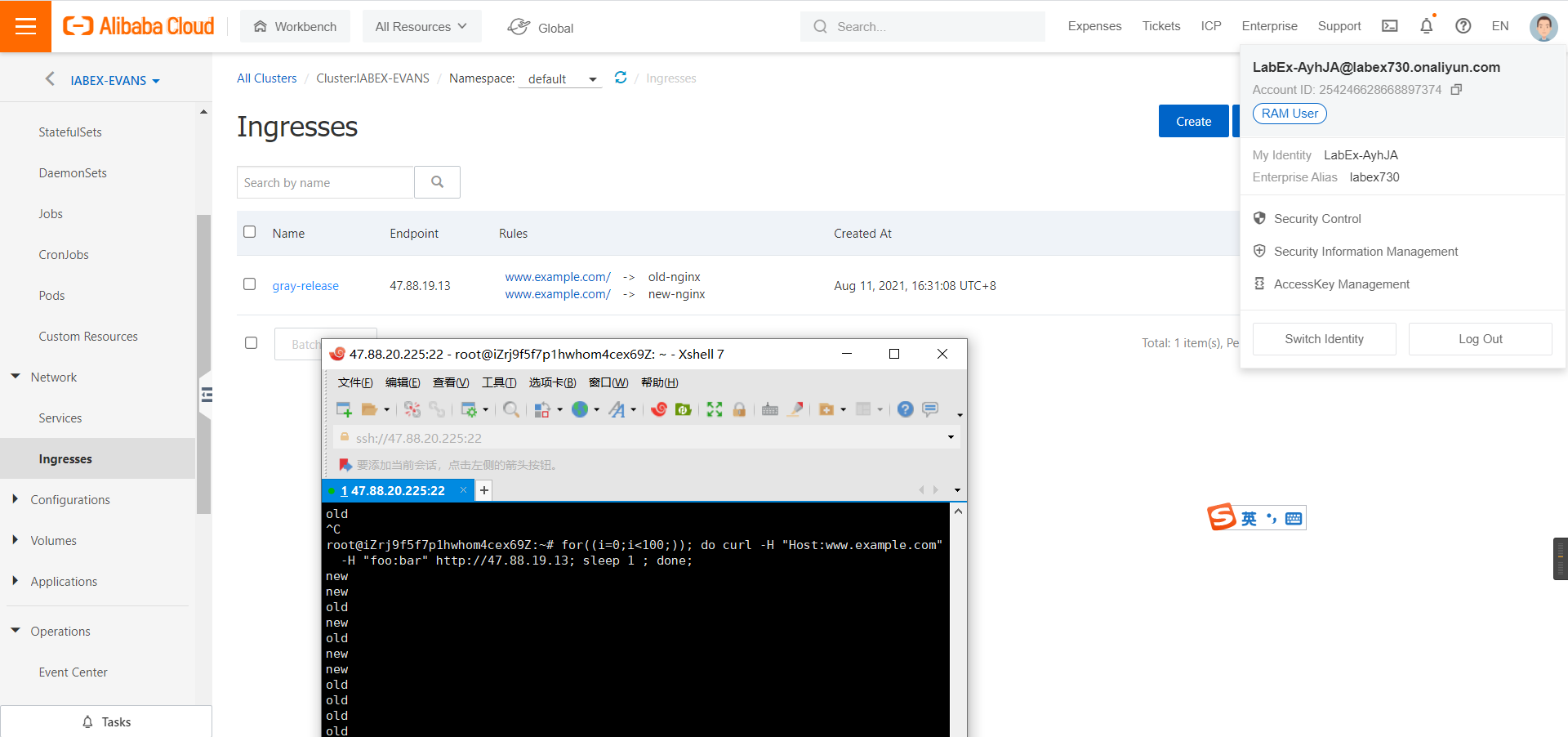
Task: Click the Create button
Action: (x=1193, y=120)
